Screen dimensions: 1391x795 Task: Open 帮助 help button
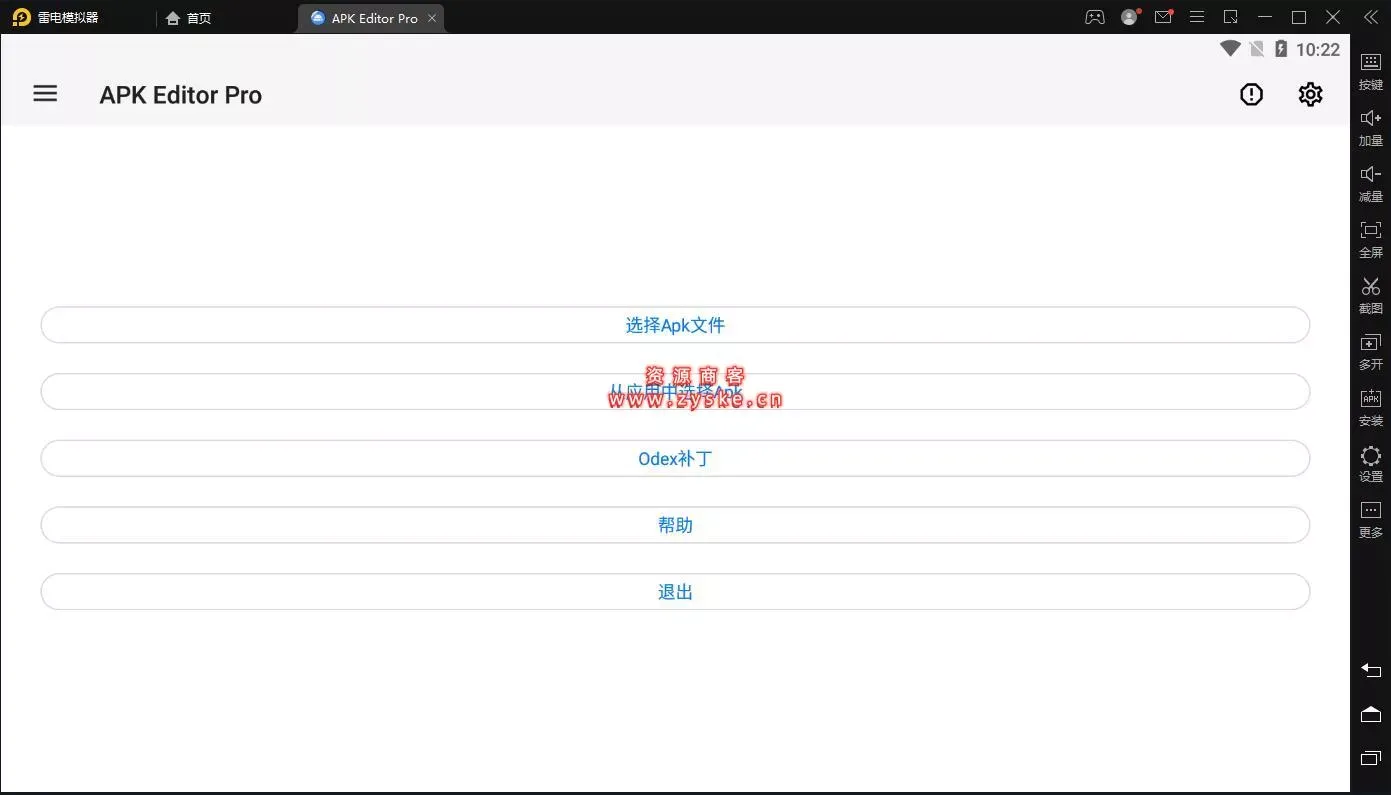tap(675, 525)
